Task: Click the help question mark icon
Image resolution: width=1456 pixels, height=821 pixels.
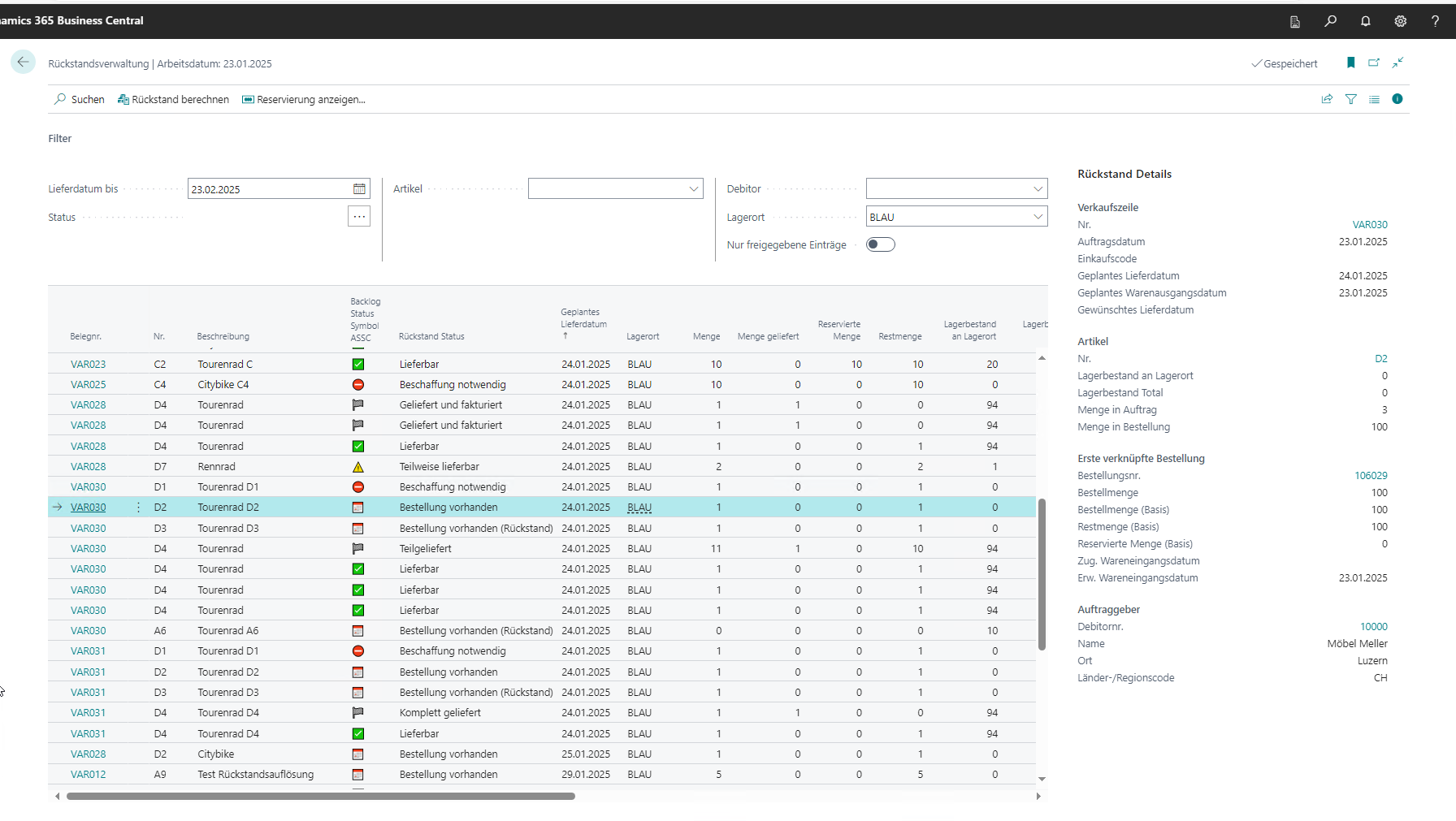Action: point(1435,21)
